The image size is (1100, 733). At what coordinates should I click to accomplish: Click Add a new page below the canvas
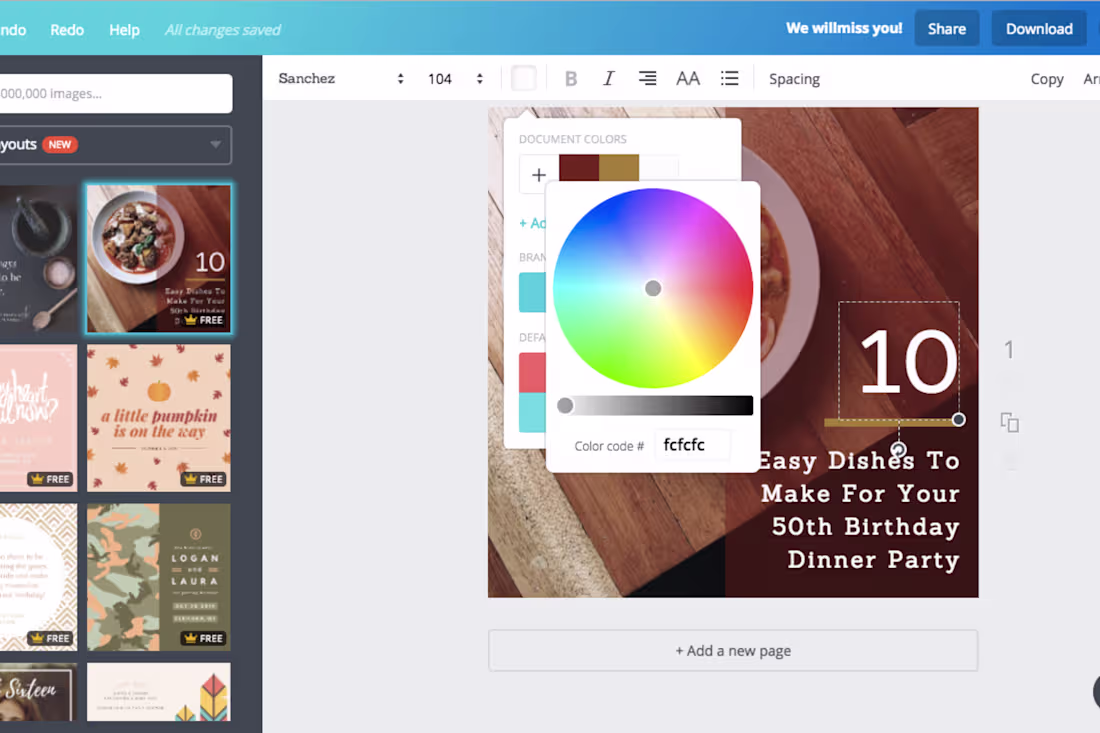(x=733, y=650)
